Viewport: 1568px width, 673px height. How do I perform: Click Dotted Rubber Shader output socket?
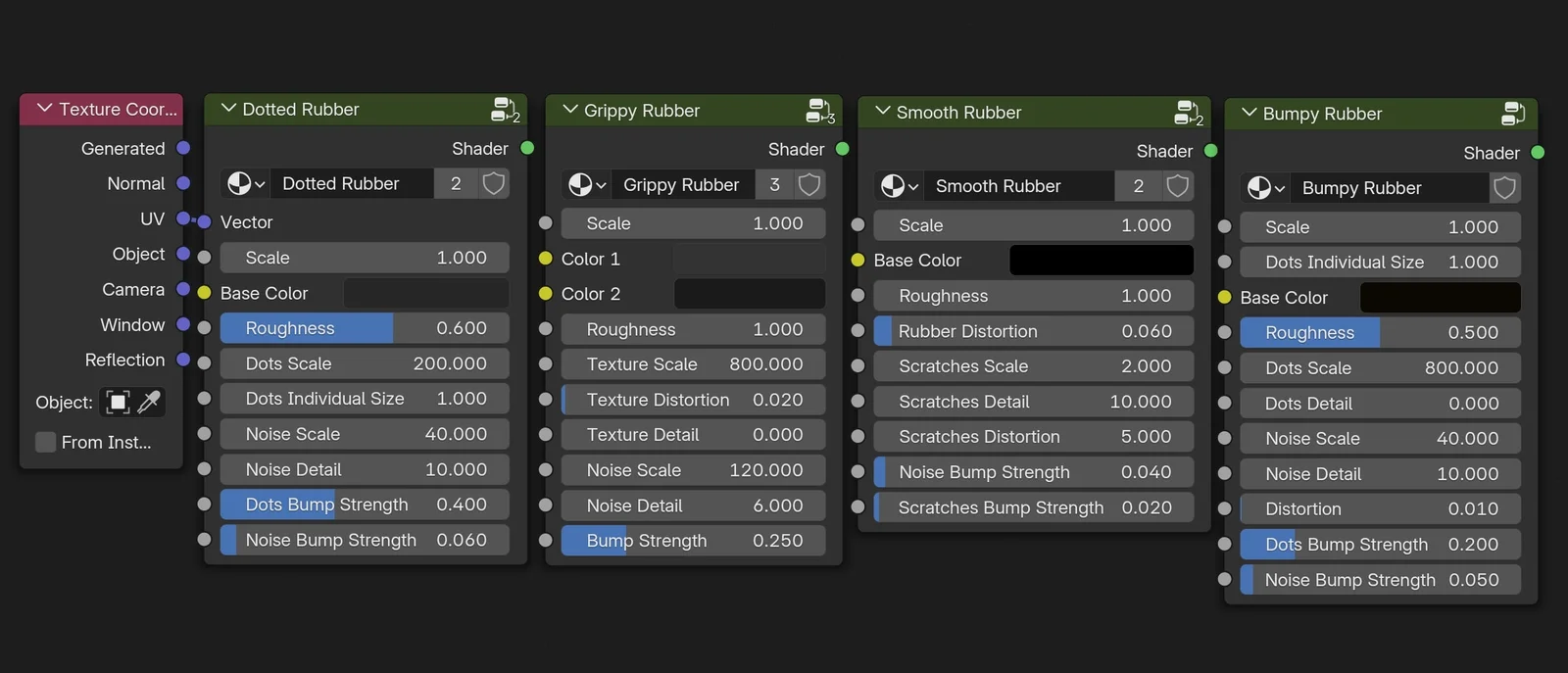[527, 148]
